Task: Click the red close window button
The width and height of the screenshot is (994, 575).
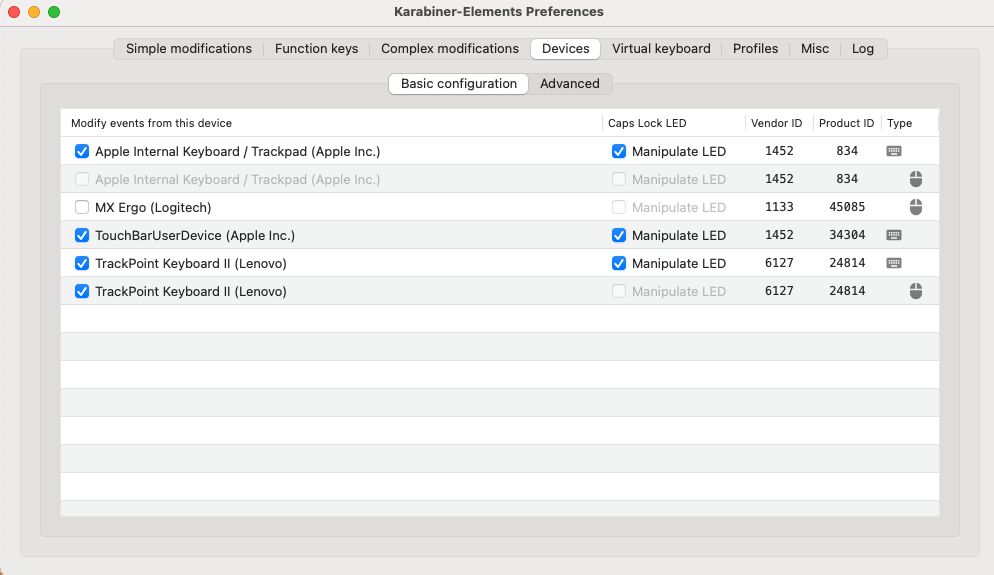Action: pos(13,12)
